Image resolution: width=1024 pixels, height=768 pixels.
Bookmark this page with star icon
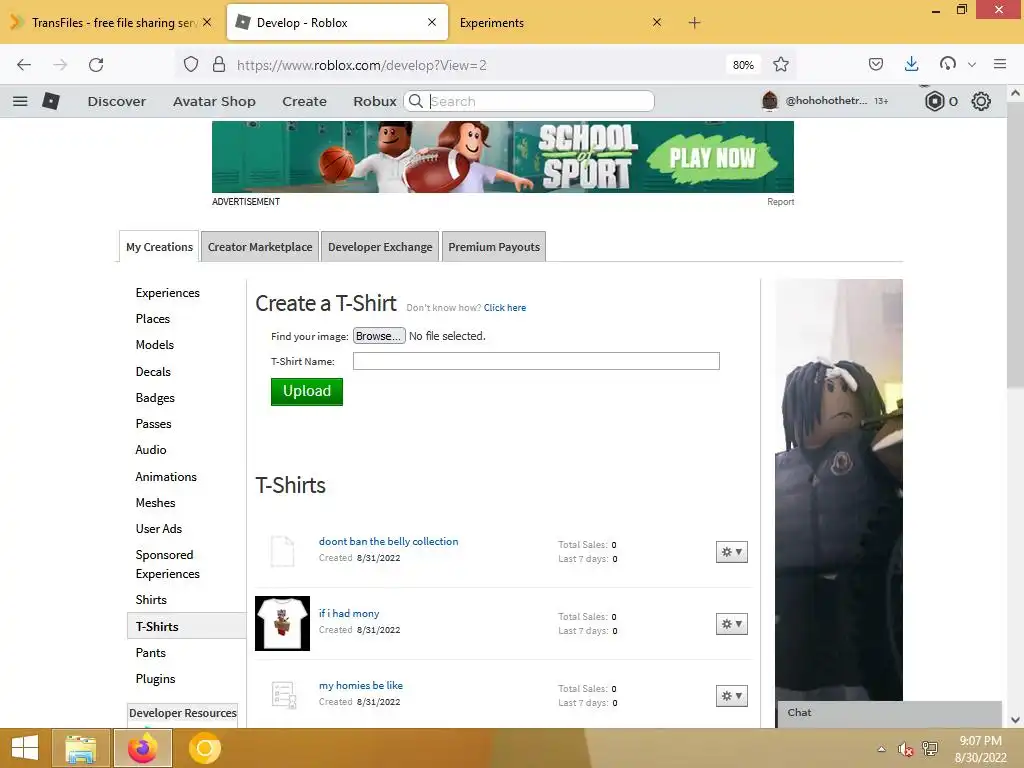(780, 65)
